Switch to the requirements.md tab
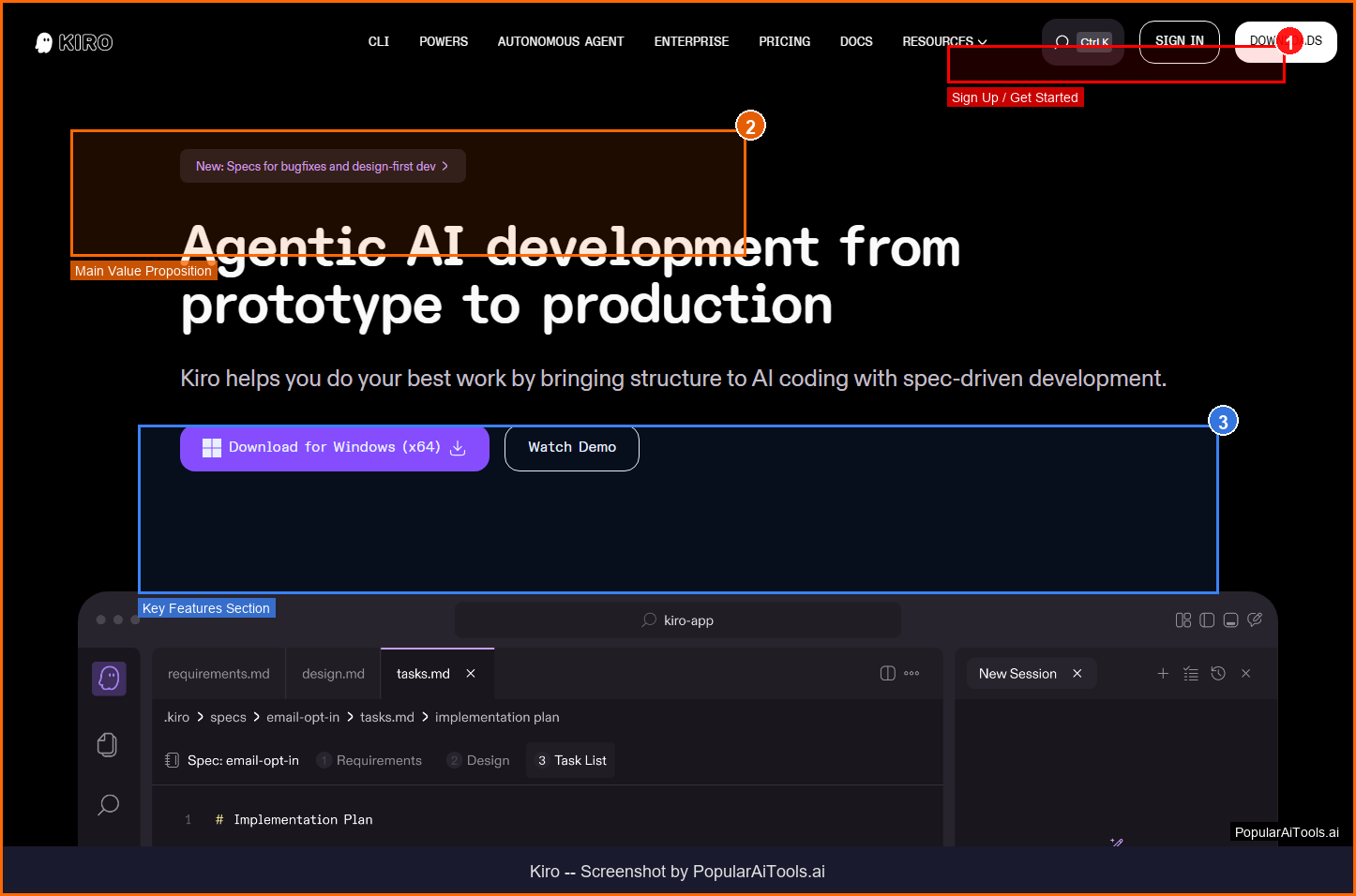This screenshot has height=896, width=1356. point(218,674)
